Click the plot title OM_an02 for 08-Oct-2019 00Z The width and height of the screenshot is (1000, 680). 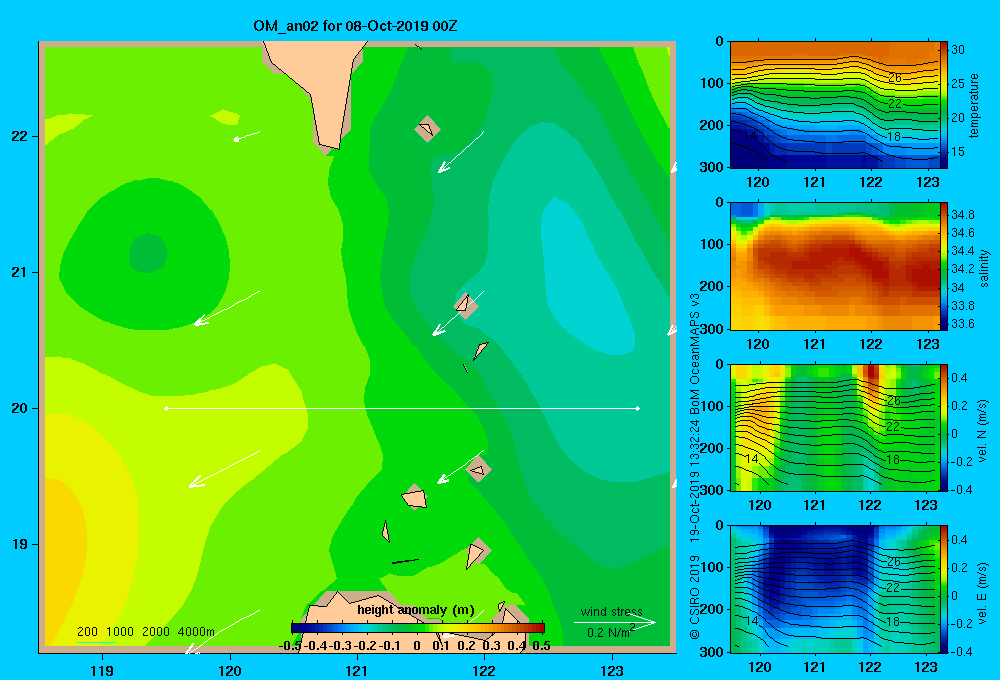tap(355, 26)
